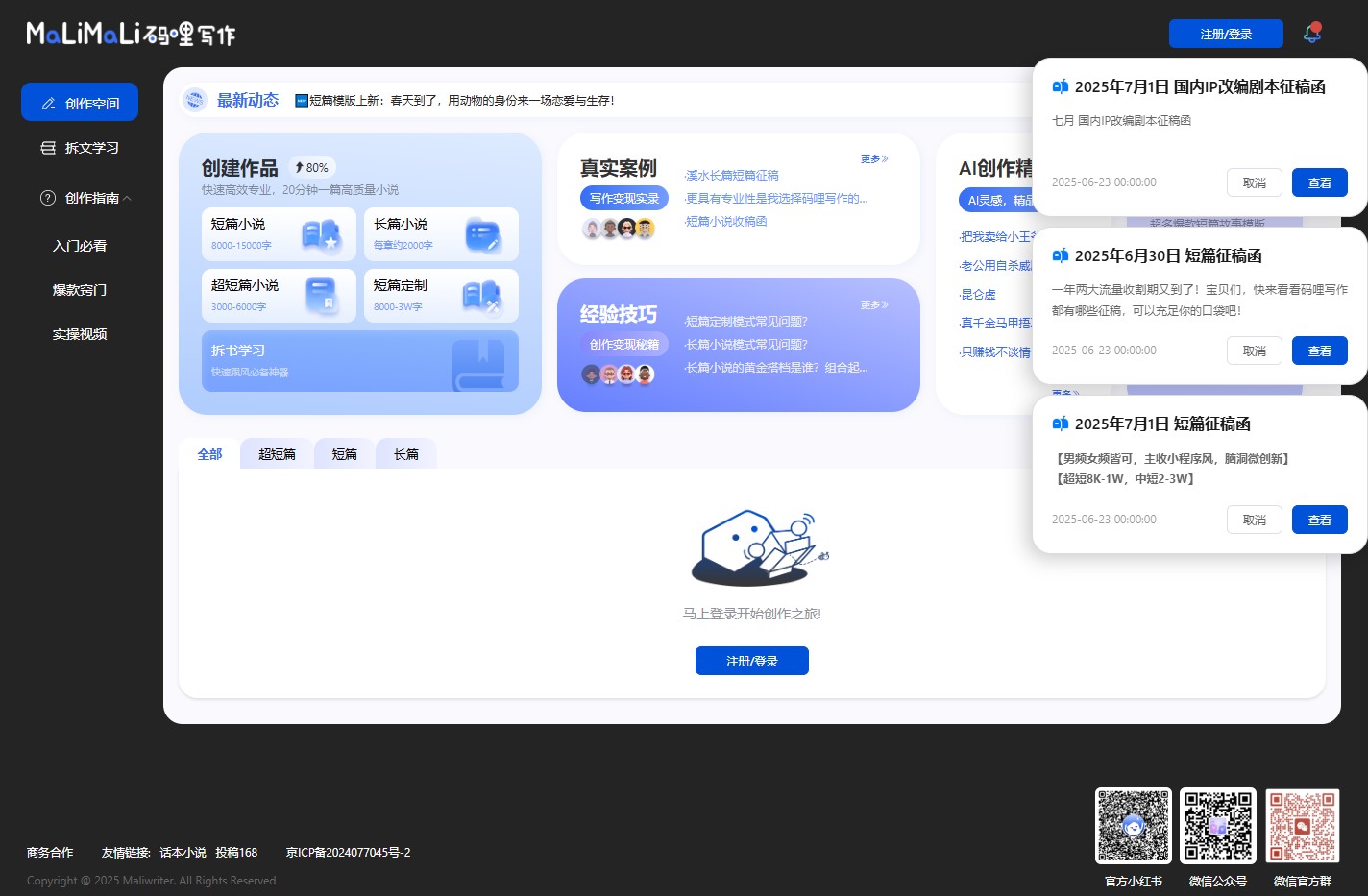Image resolution: width=1368 pixels, height=896 pixels.
Task: Click mailbox icon of 国内IP改编剧本征稿函
Action: 1060,86
